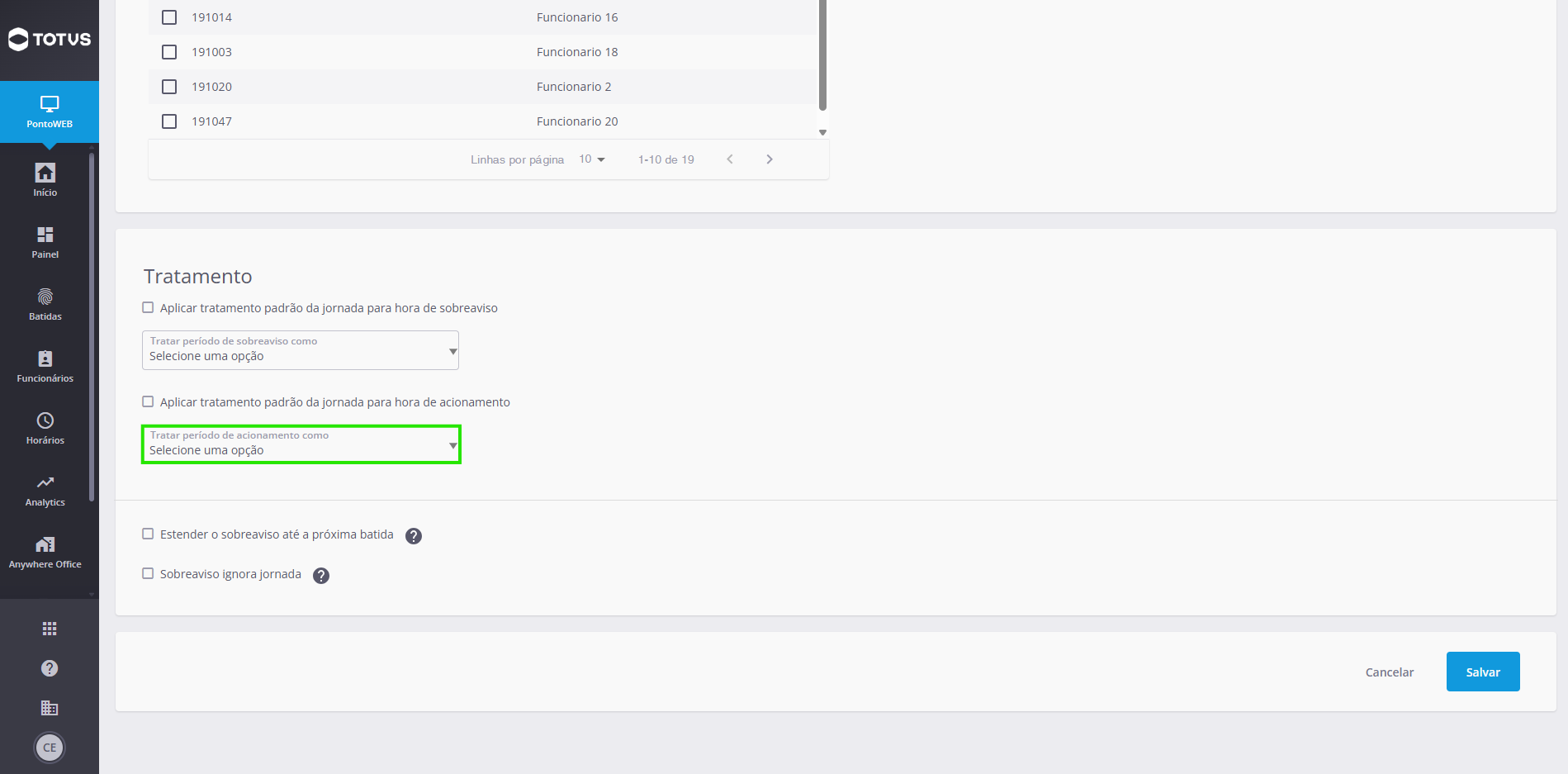Viewport: 1568px width, 774px height.
Task: Click the Cancelar button
Action: pyautogui.click(x=1390, y=672)
